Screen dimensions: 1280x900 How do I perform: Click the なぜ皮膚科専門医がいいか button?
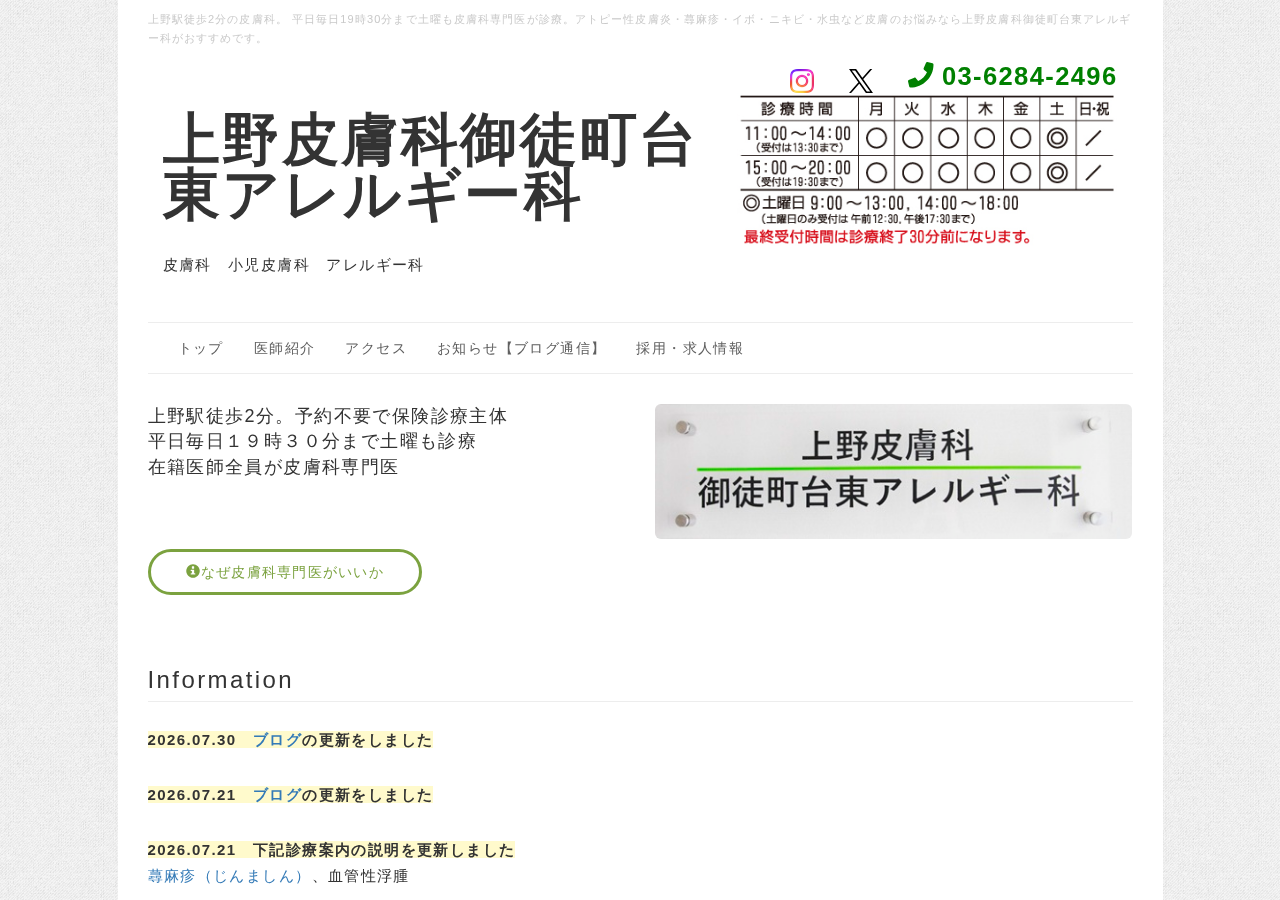click(285, 572)
